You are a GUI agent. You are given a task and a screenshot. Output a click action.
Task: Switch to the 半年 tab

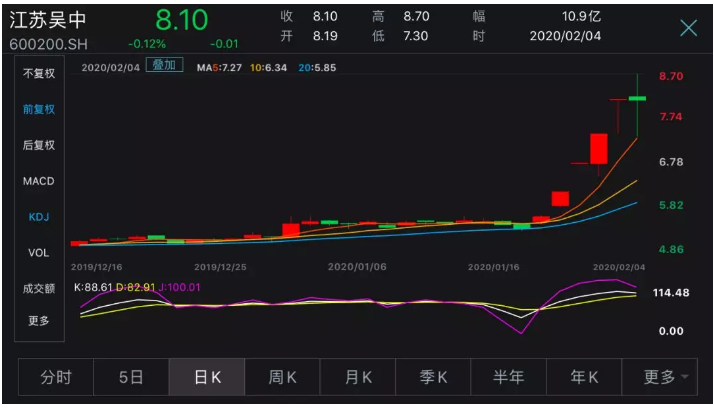(509, 377)
